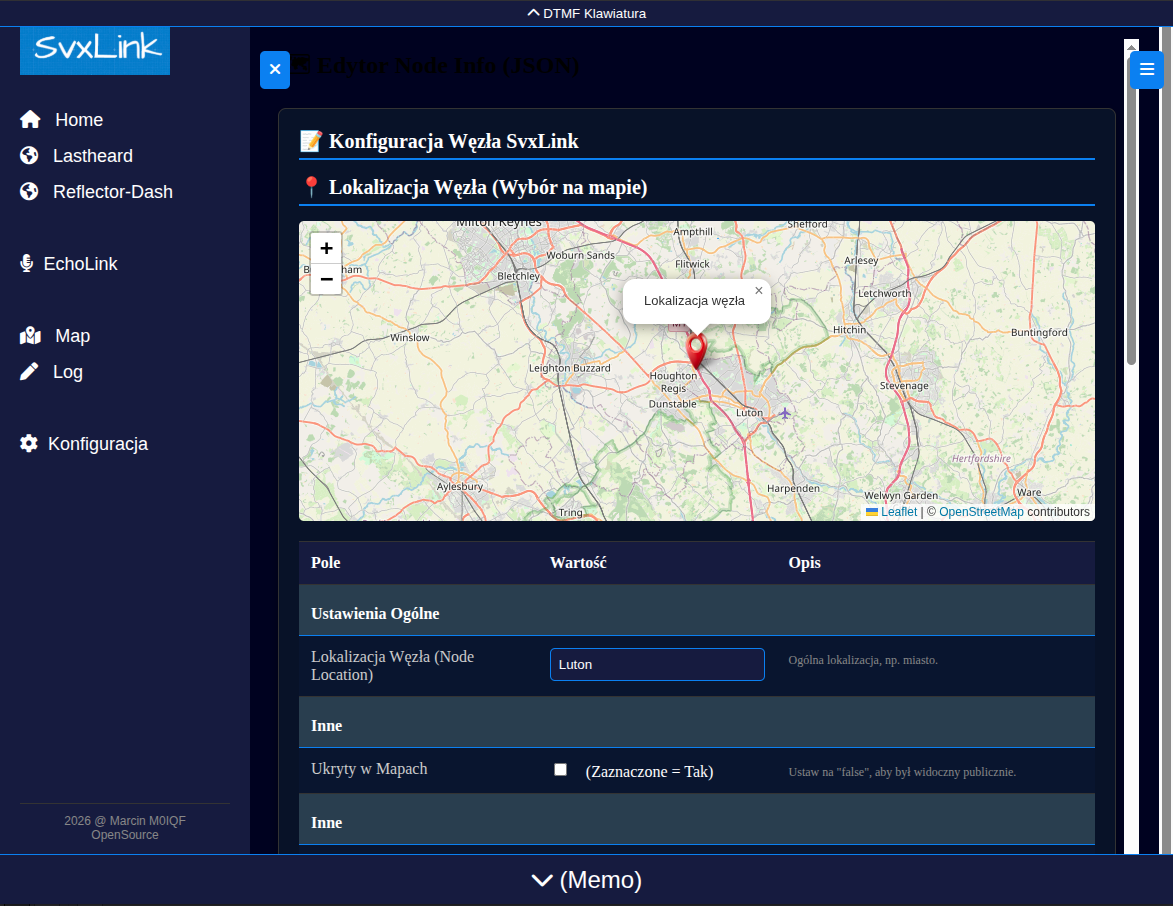Toggle the Ukryty w Mapach checkbox

click(x=560, y=770)
